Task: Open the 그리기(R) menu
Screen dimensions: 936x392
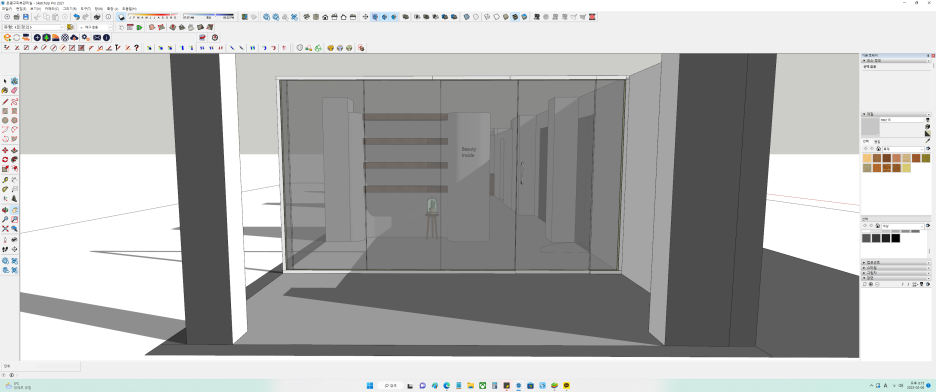Action: tap(70, 9)
